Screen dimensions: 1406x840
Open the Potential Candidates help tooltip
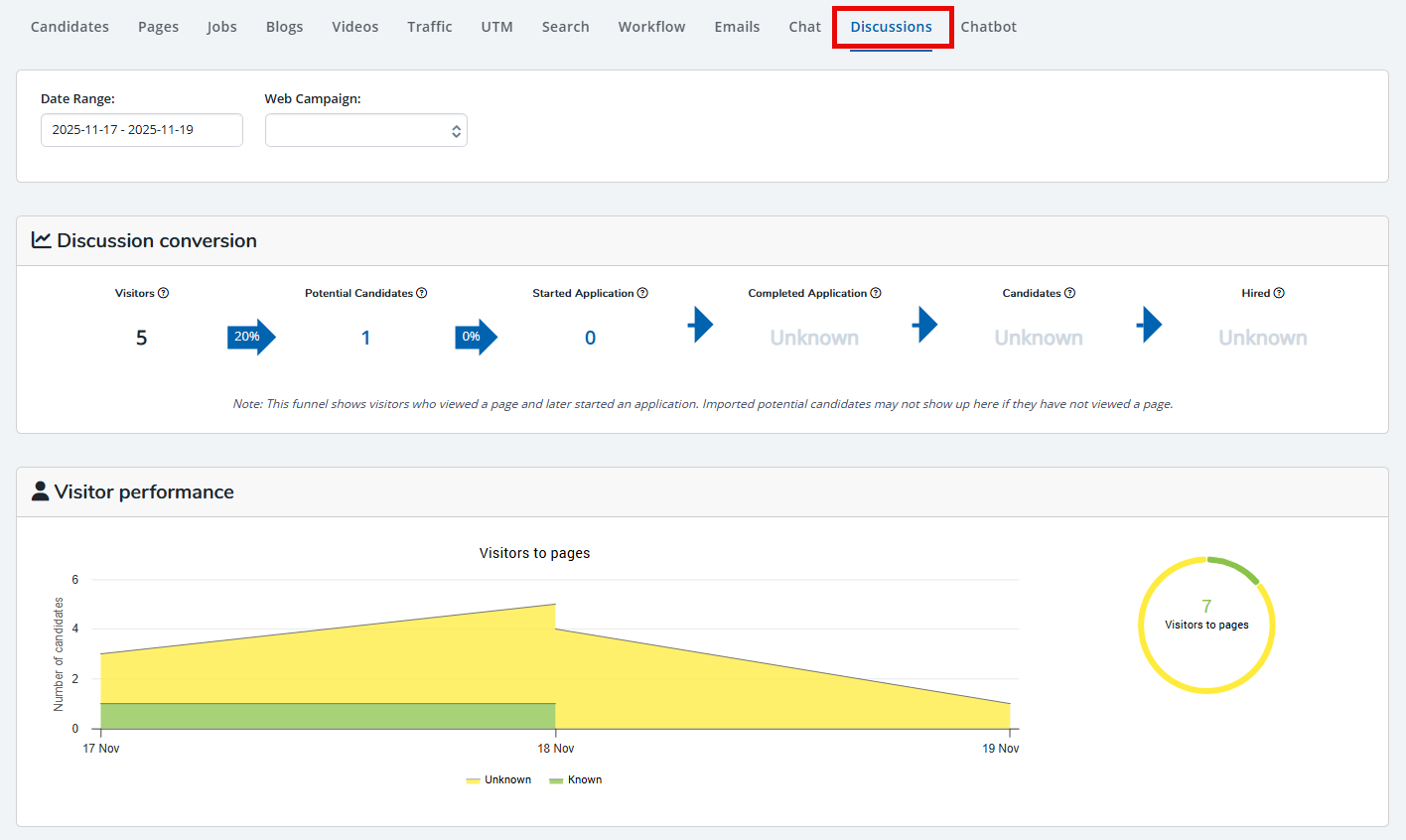[423, 292]
